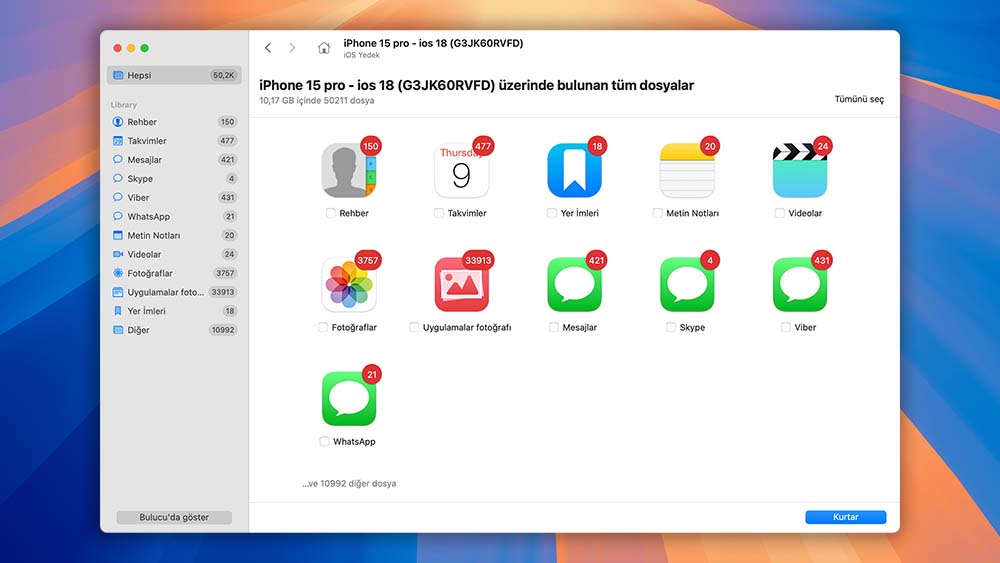
Task: Tick the Mesajlar checkbox
Action: coord(554,327)
